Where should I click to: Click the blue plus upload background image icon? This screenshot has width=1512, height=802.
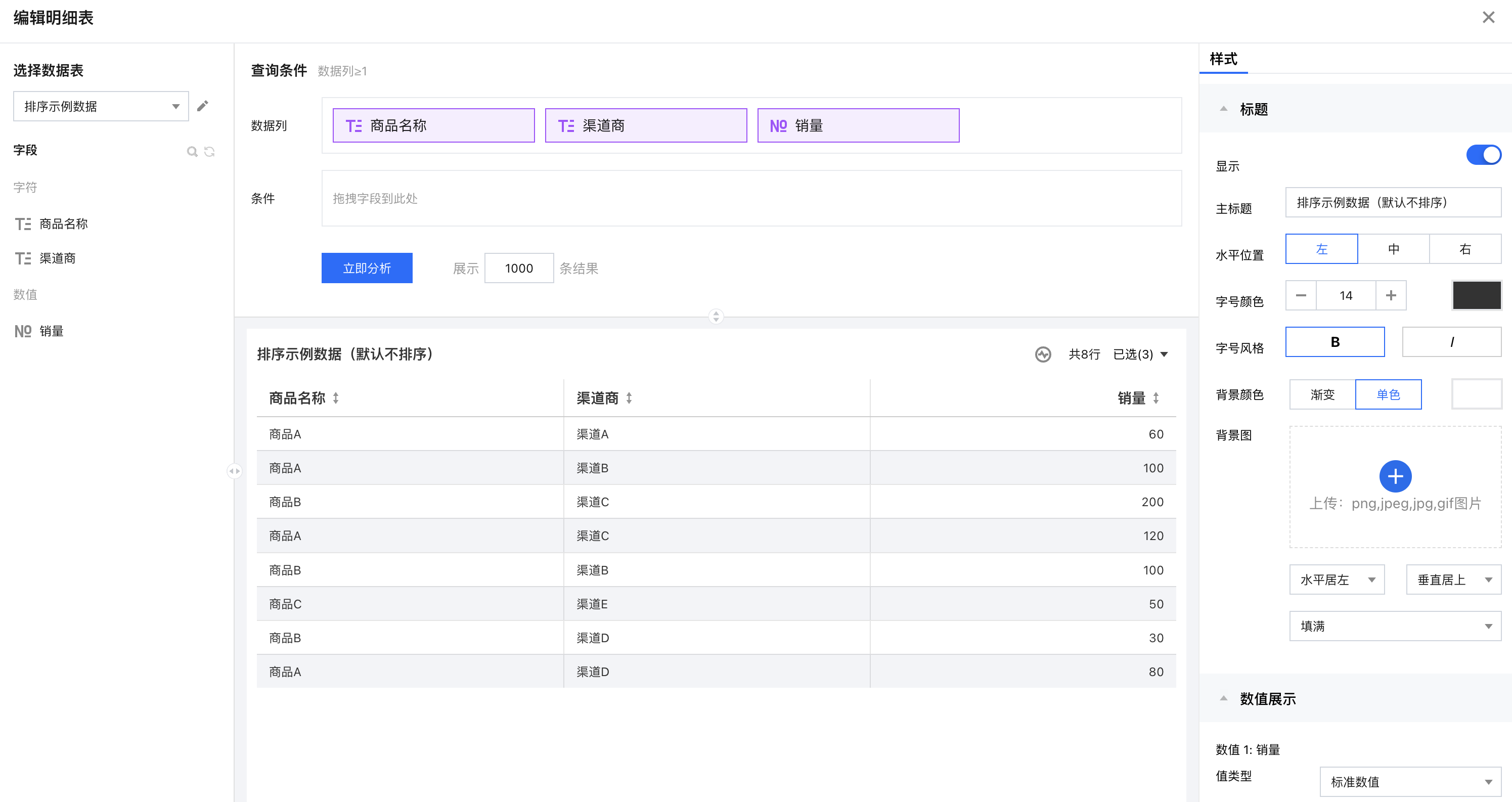click(x=1395, y=475)
